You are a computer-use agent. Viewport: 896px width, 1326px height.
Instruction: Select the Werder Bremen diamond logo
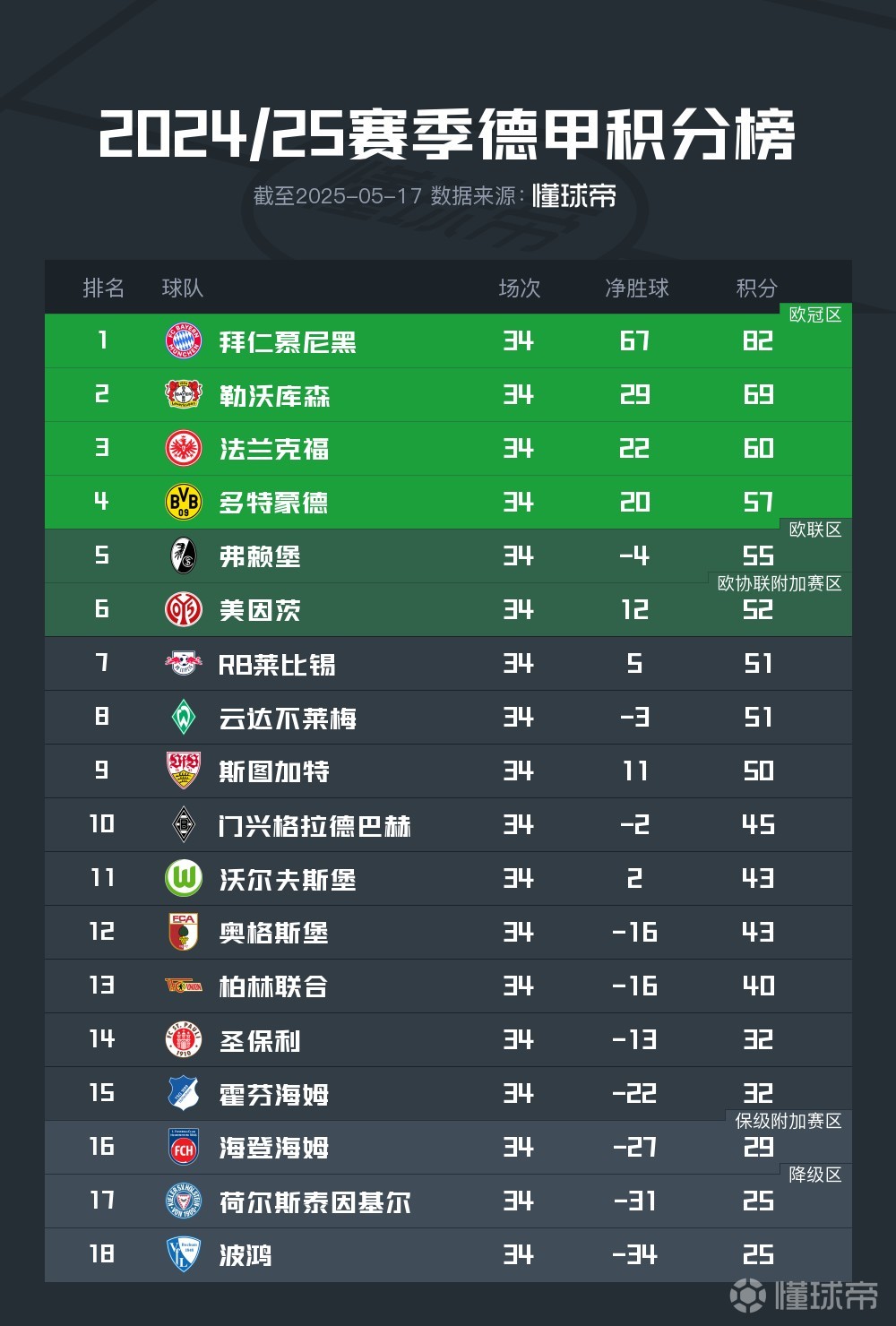[184, 718]
